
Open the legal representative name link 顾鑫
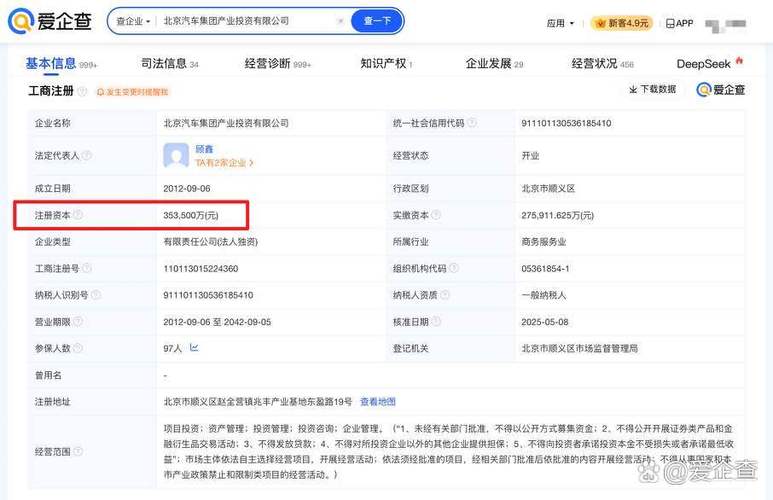click(x=204, y=149)
